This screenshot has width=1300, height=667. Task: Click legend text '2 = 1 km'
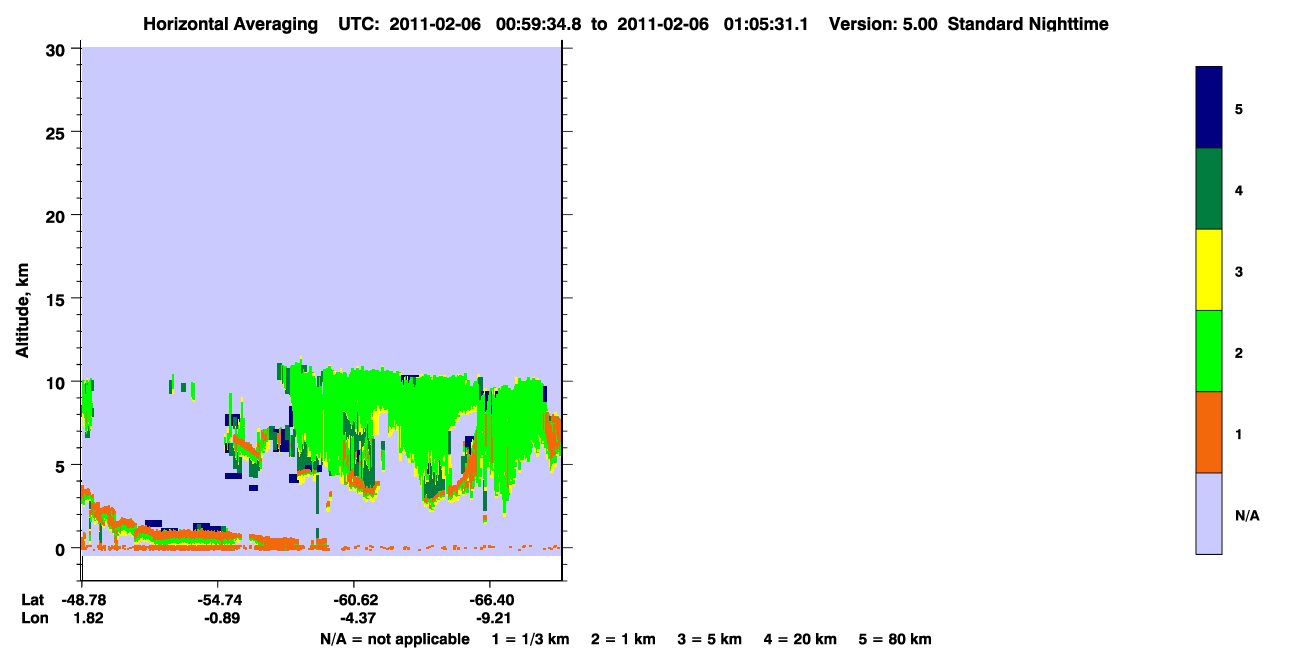(623, 639)
